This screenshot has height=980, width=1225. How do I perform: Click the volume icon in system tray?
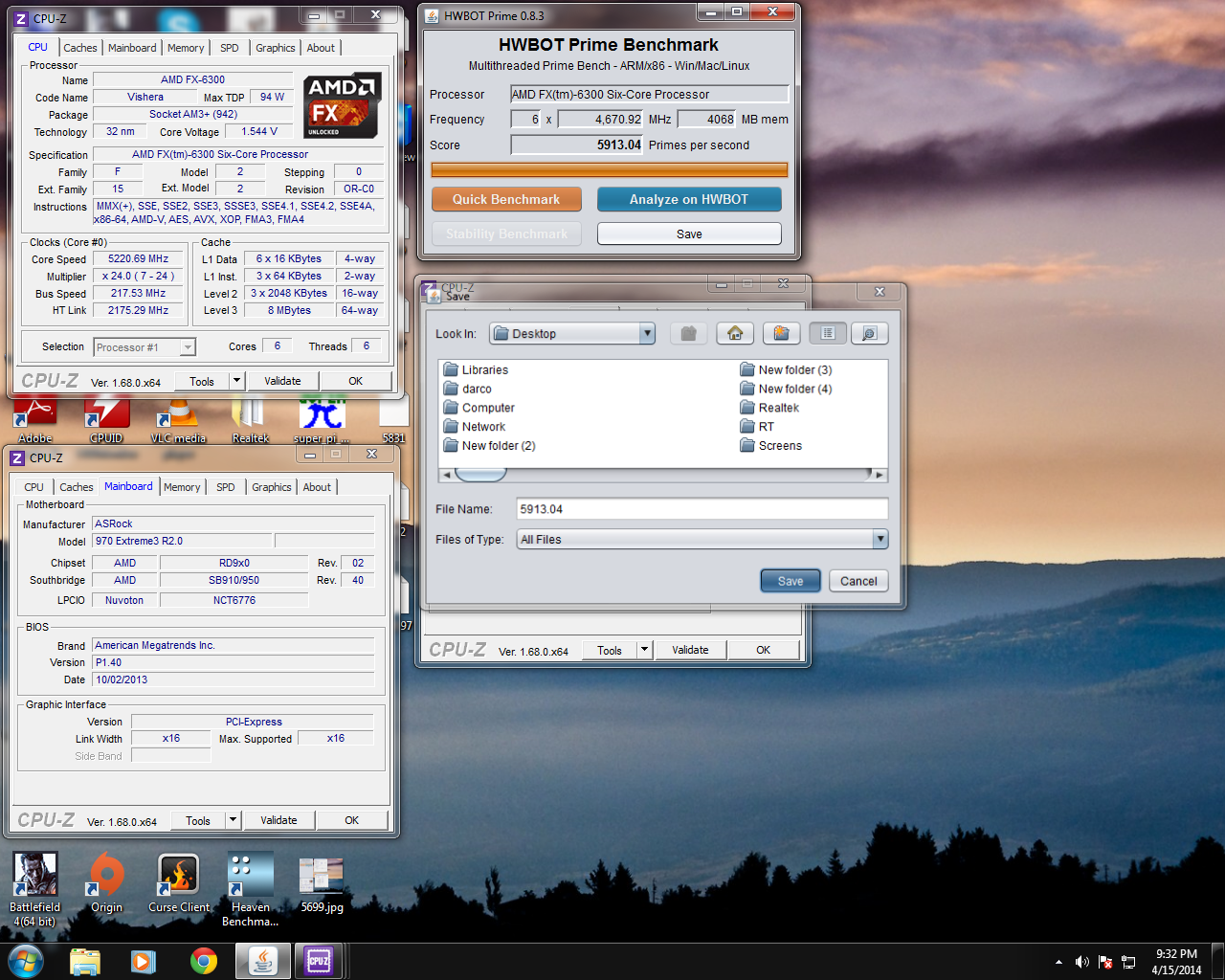(x=1082, y=962)
